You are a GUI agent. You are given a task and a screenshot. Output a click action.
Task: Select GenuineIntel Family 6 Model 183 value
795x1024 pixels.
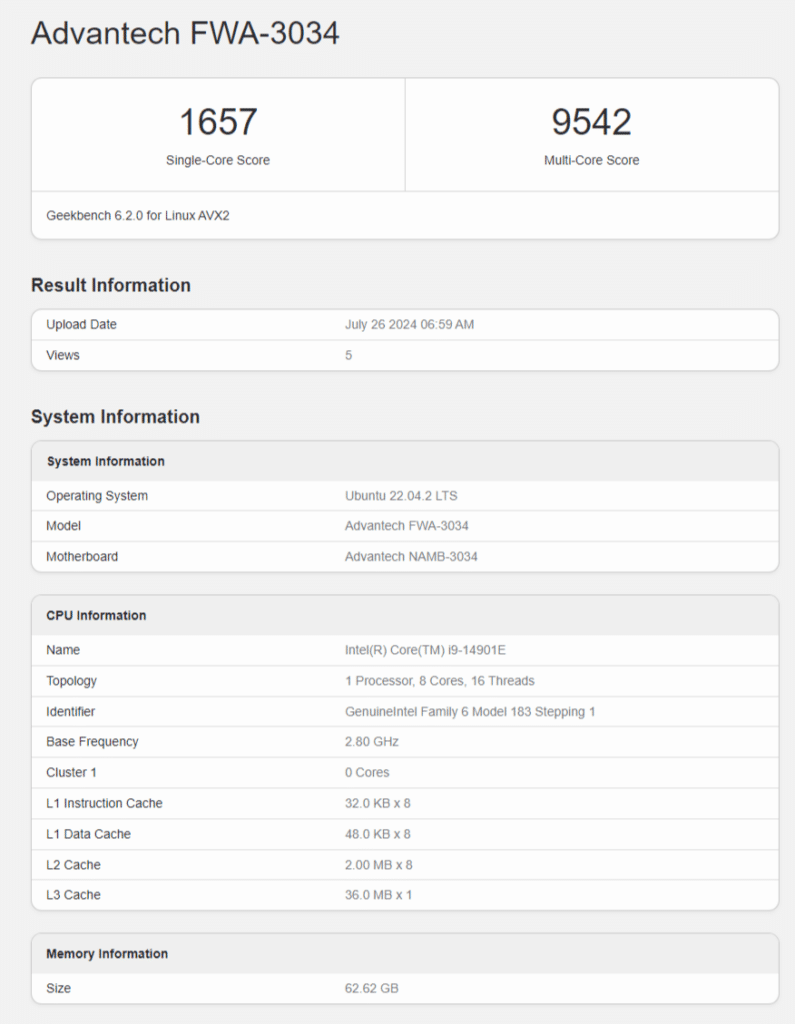pyautogui.click(x=470, y=711)
